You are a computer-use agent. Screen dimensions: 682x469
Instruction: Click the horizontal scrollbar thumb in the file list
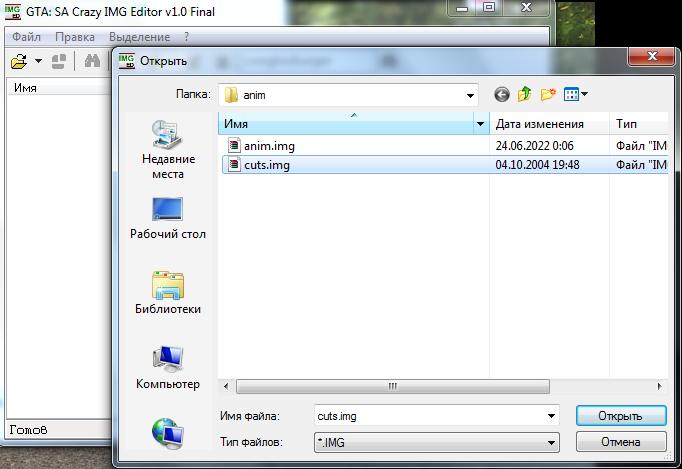(393, 386)
